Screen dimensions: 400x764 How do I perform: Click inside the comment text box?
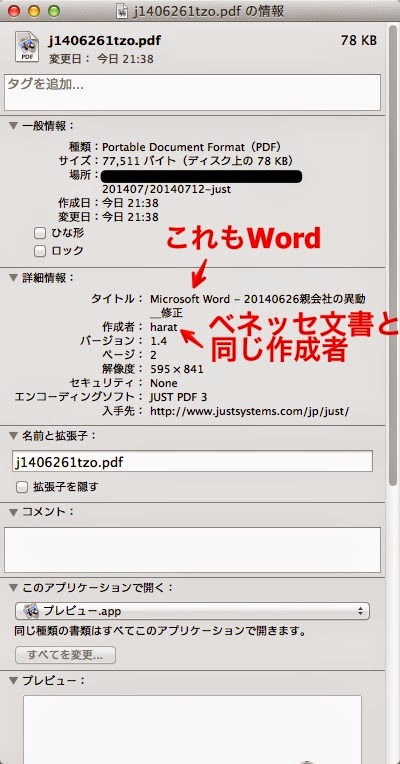pos(192,550)
